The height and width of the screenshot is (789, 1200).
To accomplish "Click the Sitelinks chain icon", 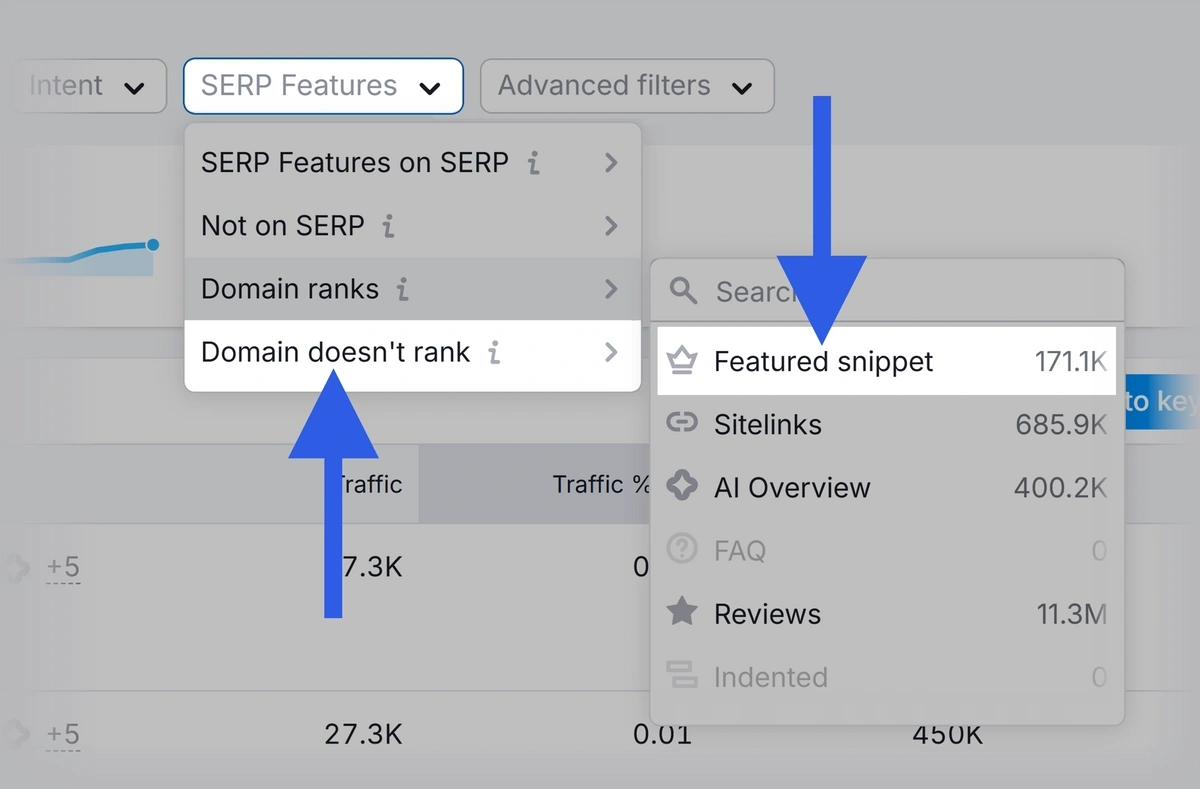I will tap(682, 424).
